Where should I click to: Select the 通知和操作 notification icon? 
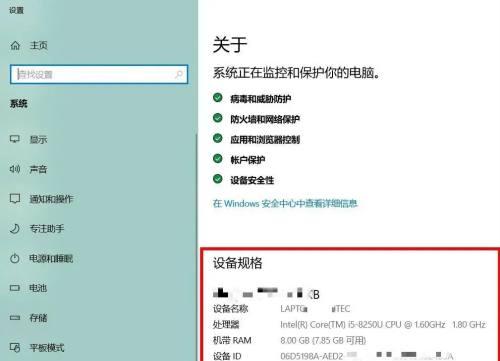click(x=15, y=199)
